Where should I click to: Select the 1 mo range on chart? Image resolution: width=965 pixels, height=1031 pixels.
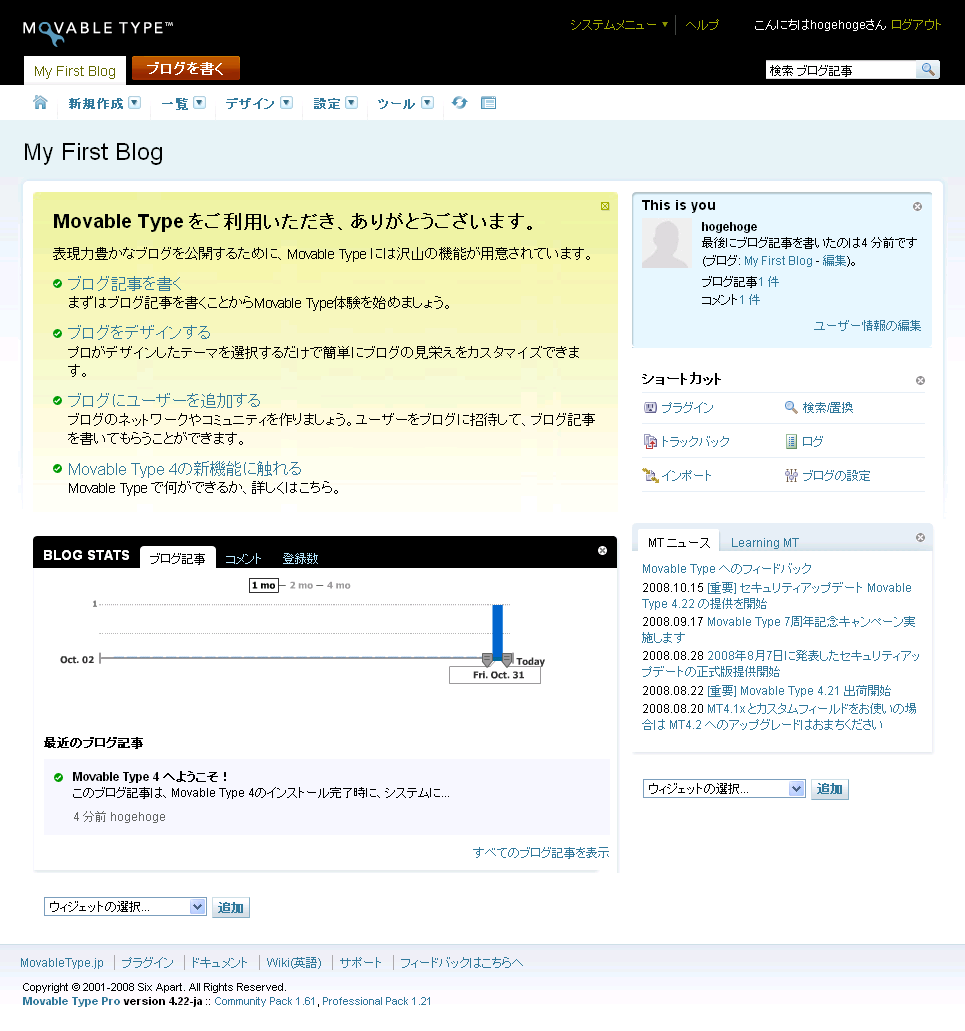264,585
